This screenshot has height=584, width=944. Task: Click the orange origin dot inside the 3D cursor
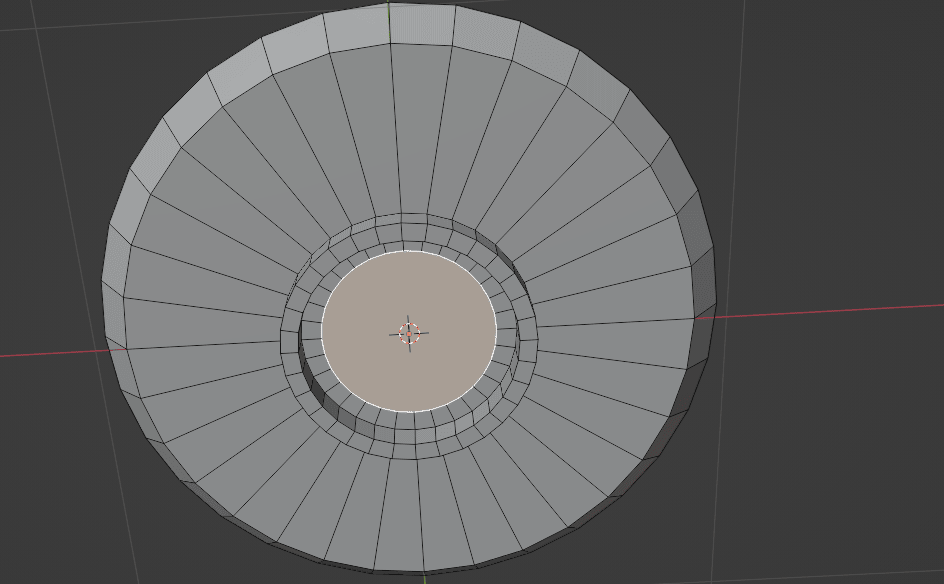click(409, 333)
